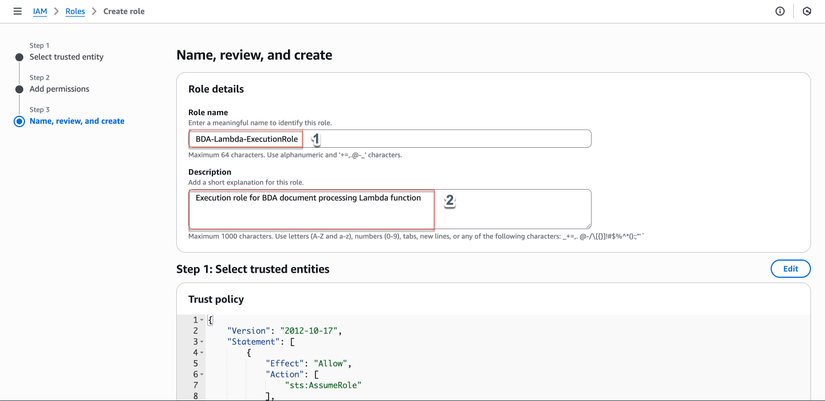This screenshot has width=825, height=401.
Task: Click the Step 3 active step indicator
Action: coord(19,121)
